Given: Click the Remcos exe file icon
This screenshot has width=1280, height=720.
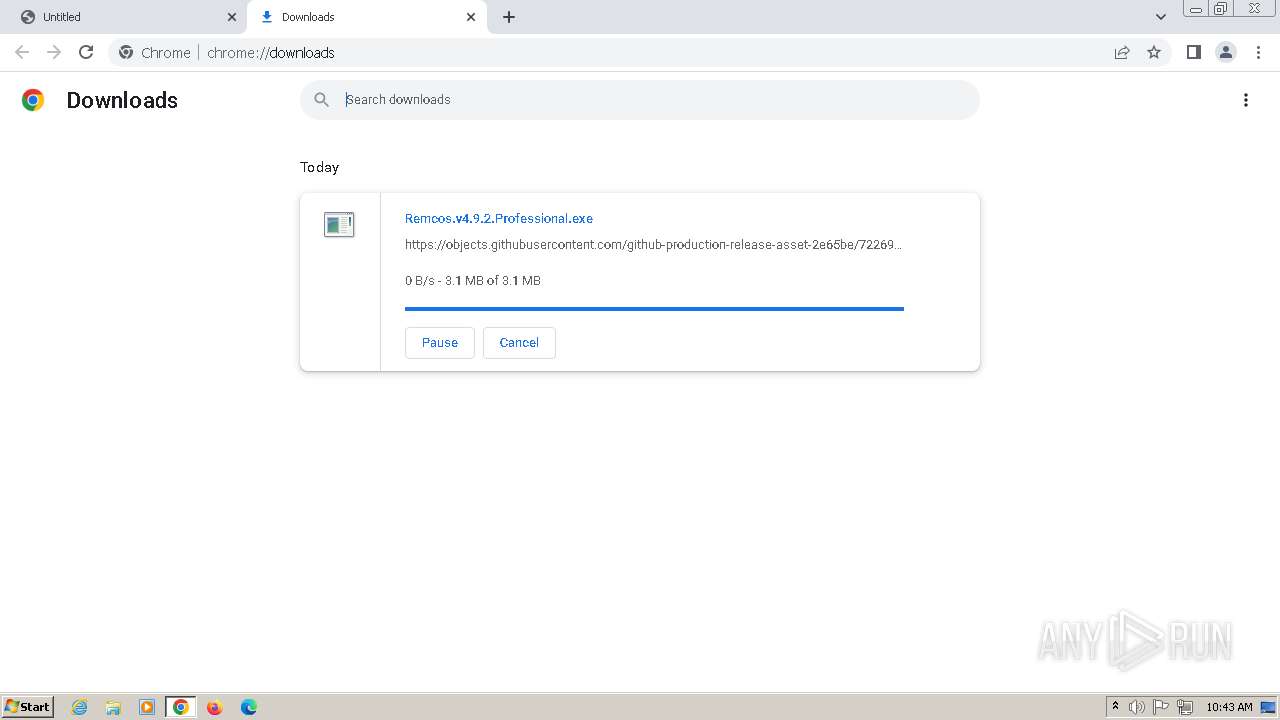Looking at the screenshot, I should pyautogui.click(x=339, y=224).
